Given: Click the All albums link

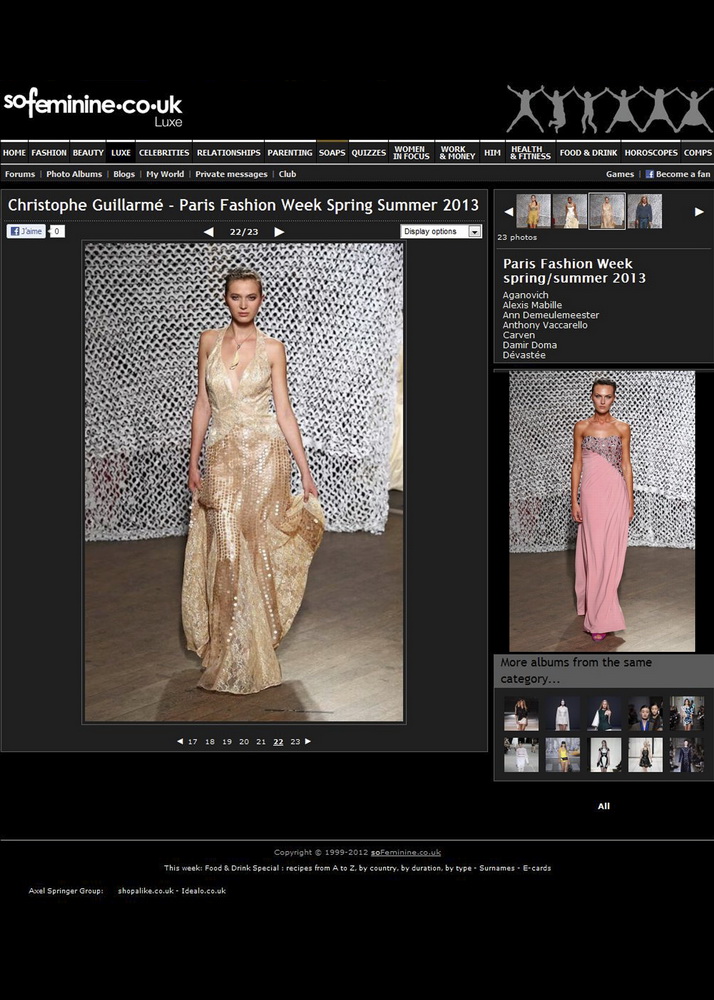Looking at the screenshot, I should click(603, 806).
